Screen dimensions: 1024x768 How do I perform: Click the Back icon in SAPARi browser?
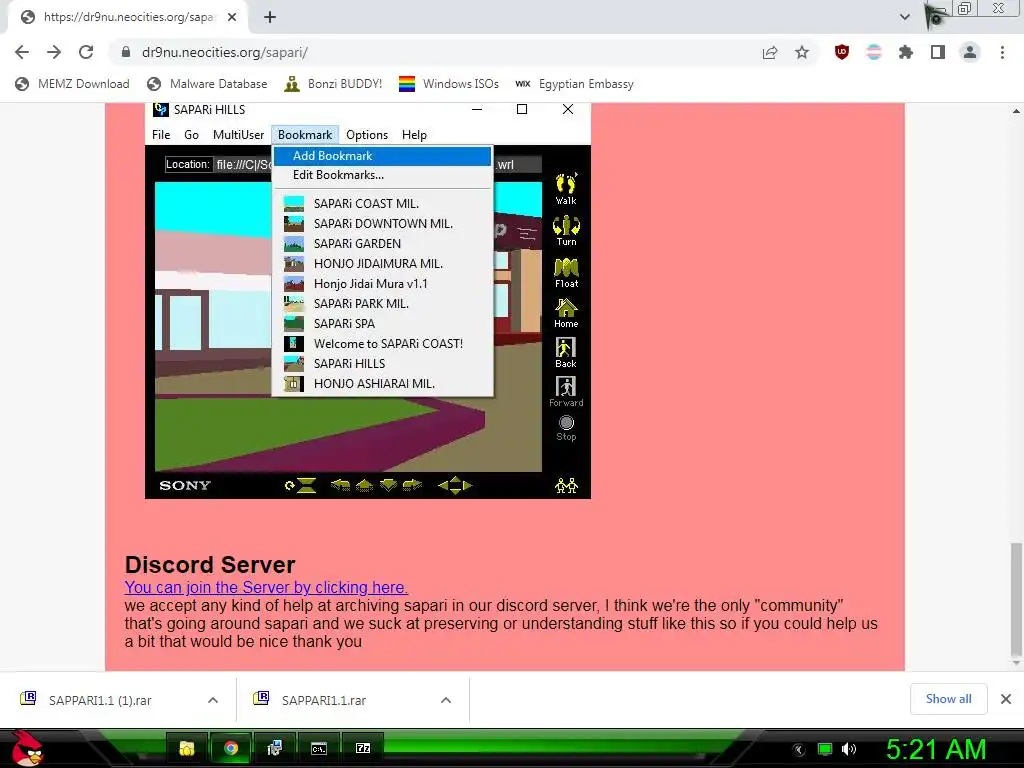[566, 353]
